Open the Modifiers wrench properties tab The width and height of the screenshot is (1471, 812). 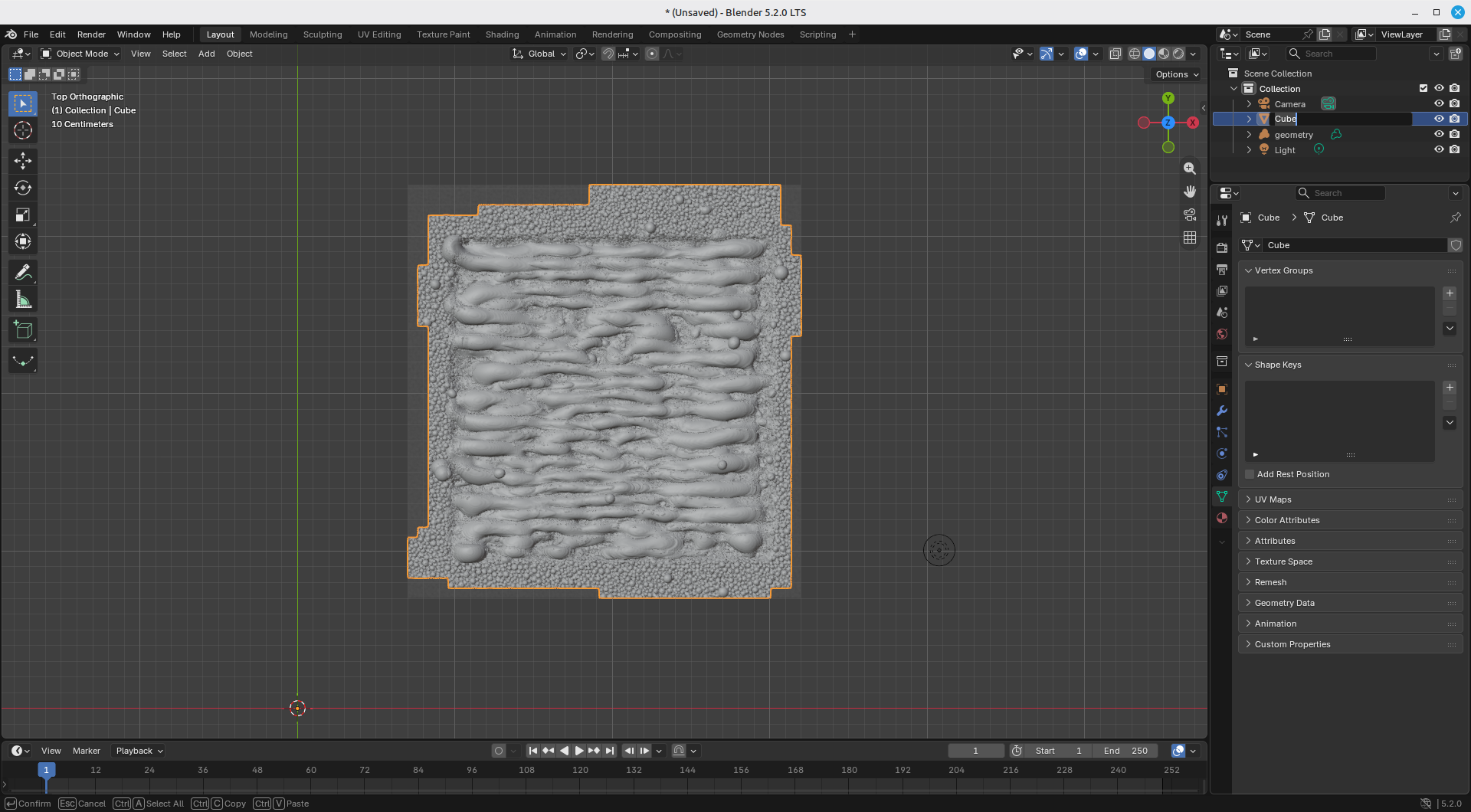[1222, 411]
